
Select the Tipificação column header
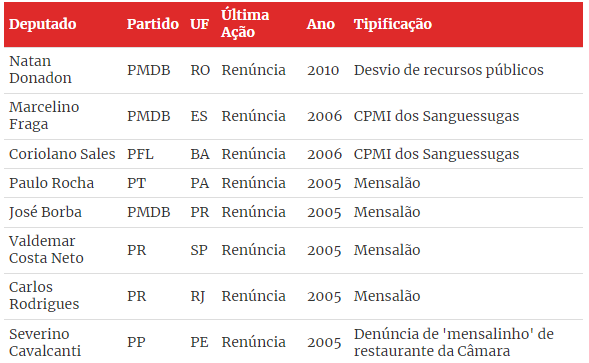pyautogui.click(x=393, y=24)
